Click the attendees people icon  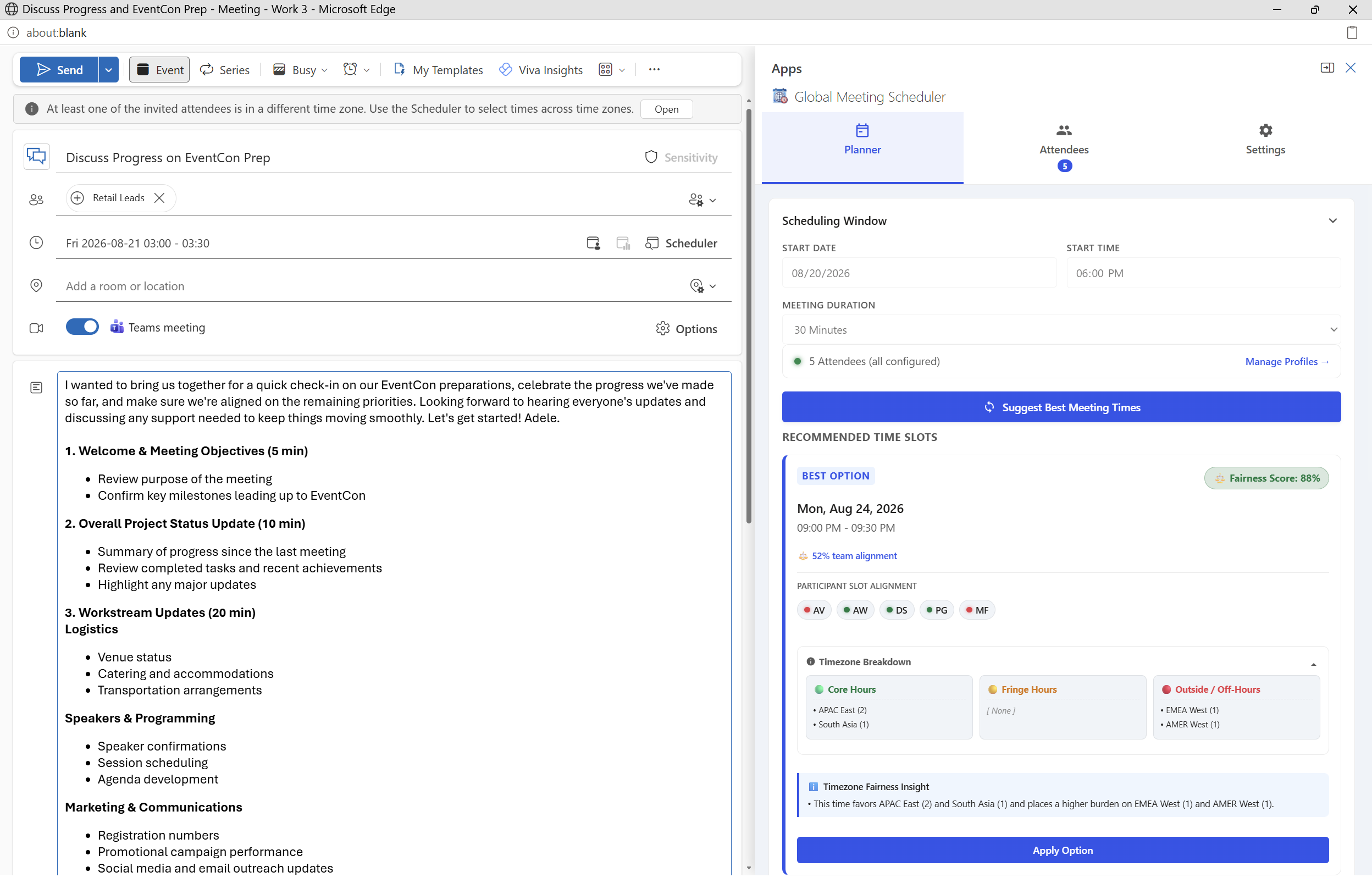[36, 200]
